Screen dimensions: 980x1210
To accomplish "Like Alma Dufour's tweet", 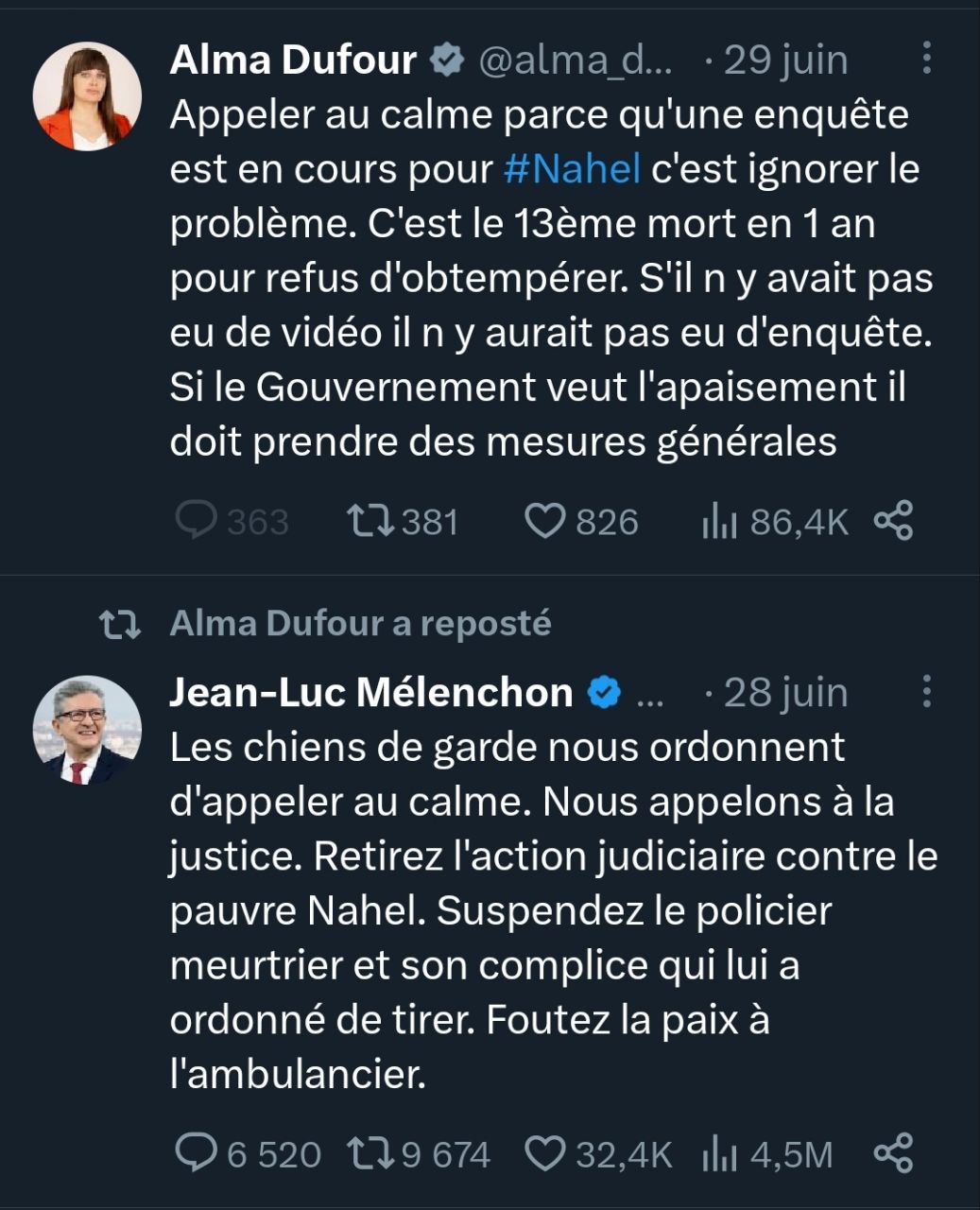I will 544,521.
